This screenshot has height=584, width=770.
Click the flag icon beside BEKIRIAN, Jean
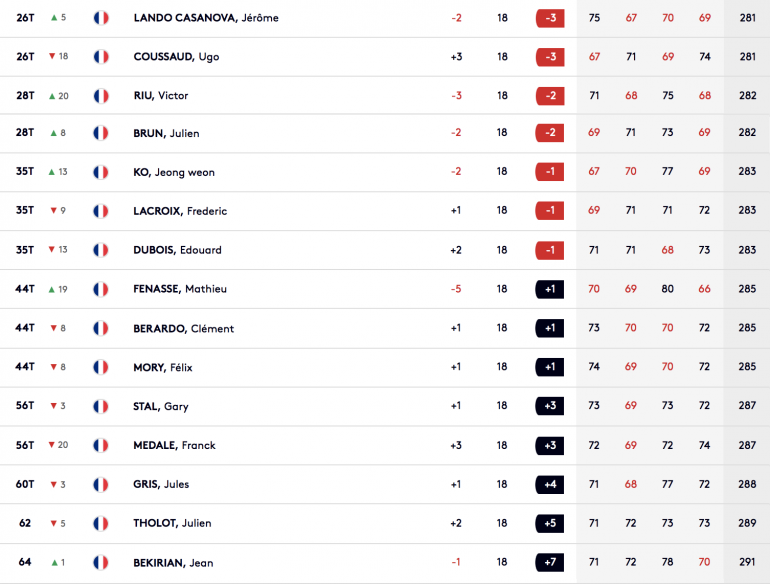pyautogui.click(x=101, y=562)
